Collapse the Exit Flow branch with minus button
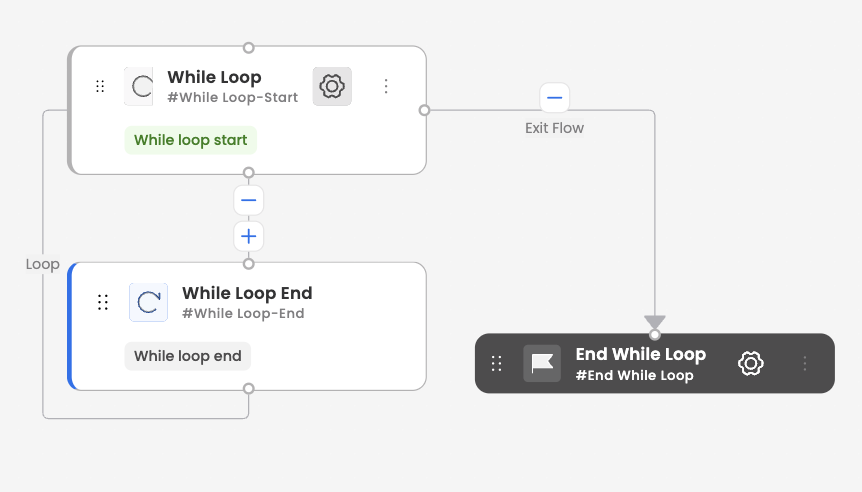This screenshot has width=862, height=492. 554,98
